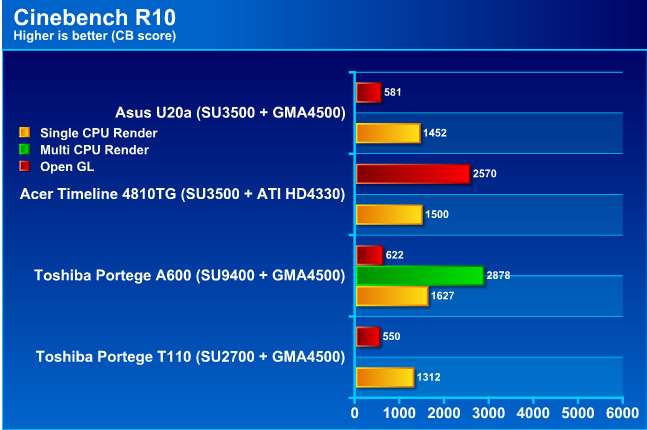Select the 'Multi CPU Render' legend label
Image resolution: width=647 pixels, height=430 pixels.
tap(94, 150)
